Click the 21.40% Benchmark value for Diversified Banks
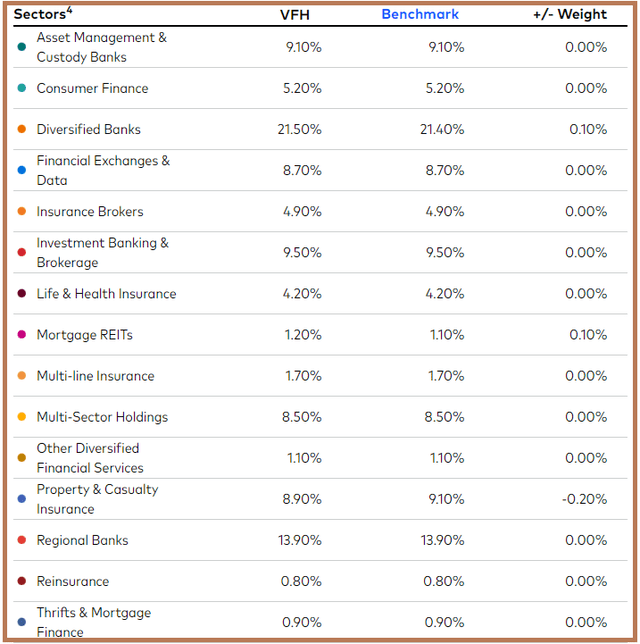The image size is (640, 644). [x=442, y=129]
